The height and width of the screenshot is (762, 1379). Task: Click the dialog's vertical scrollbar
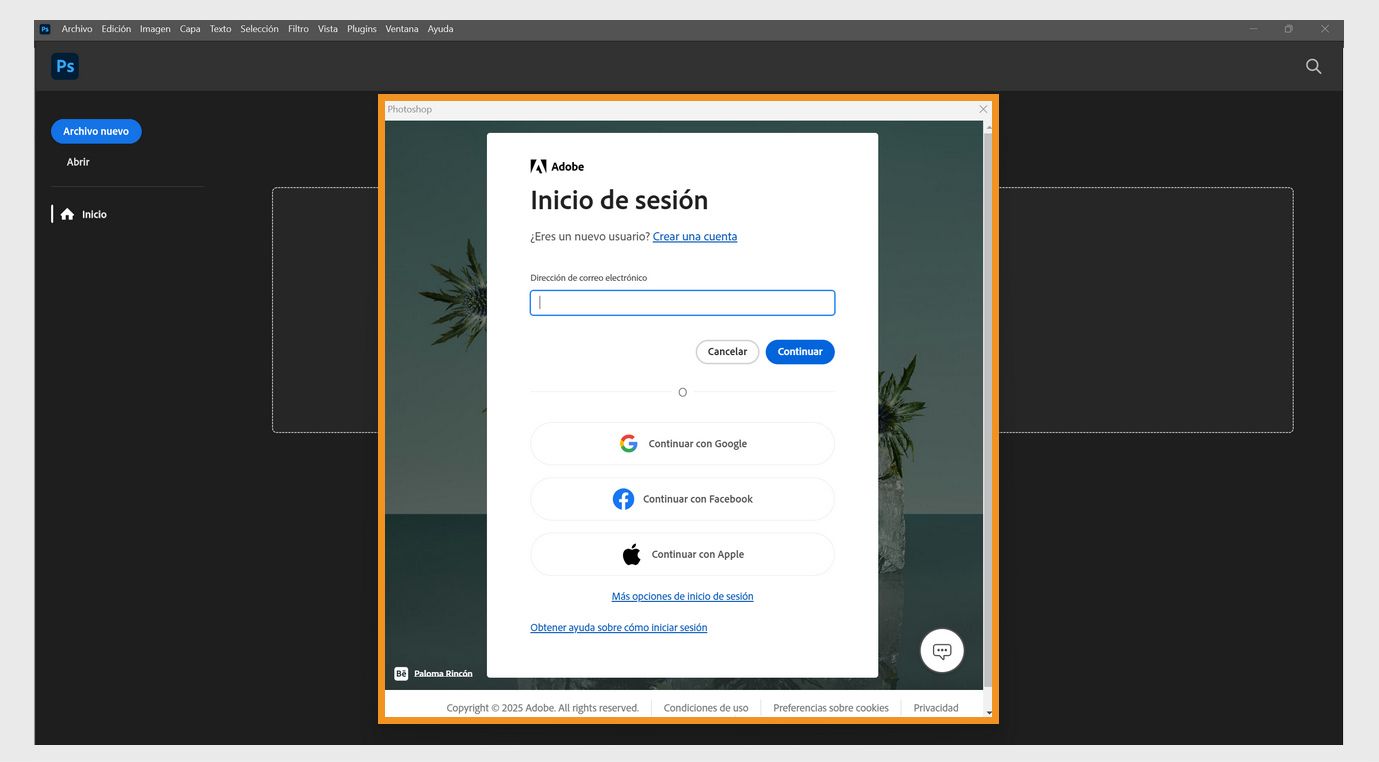pos(989,410)
